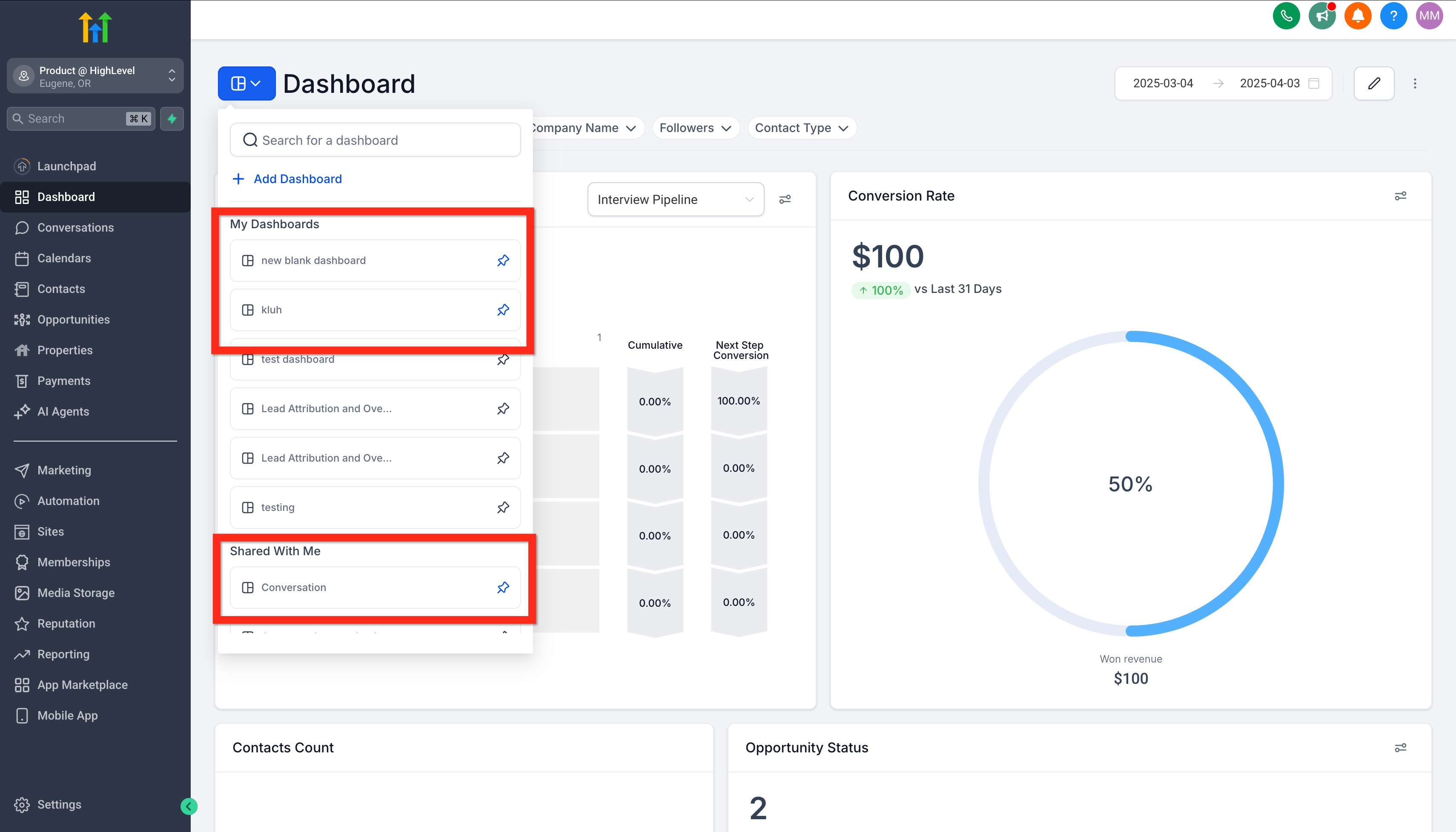Unpin the 'new blank dashboard' entry
This screenshot has height=832, width=1456.
[x=503, y=261]
